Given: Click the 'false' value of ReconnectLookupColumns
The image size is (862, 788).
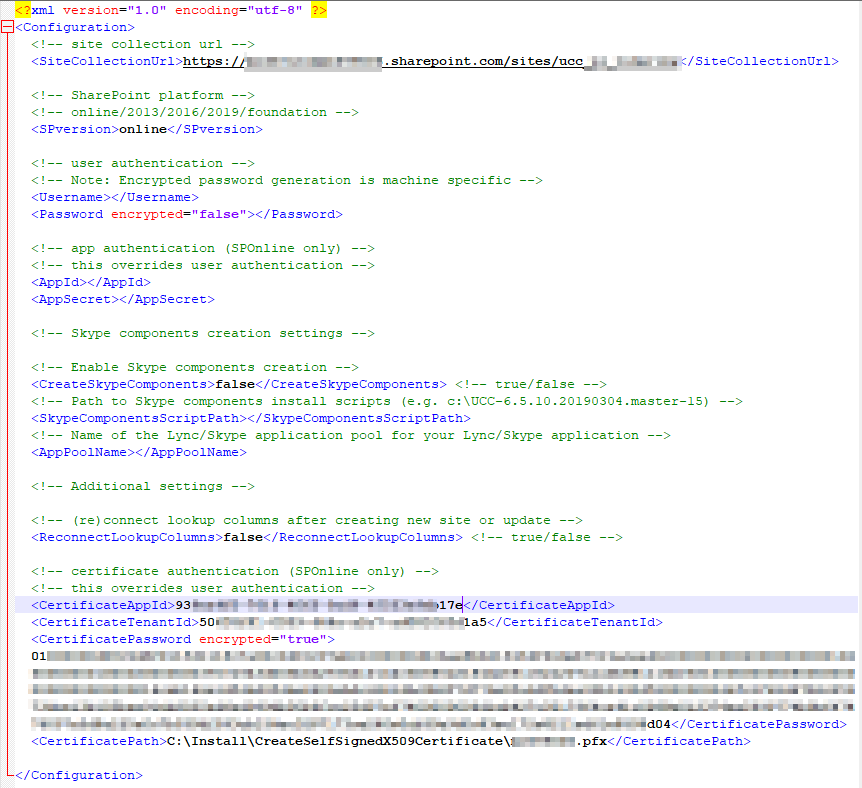Looking at the screenshot, I should click(243, 537).
